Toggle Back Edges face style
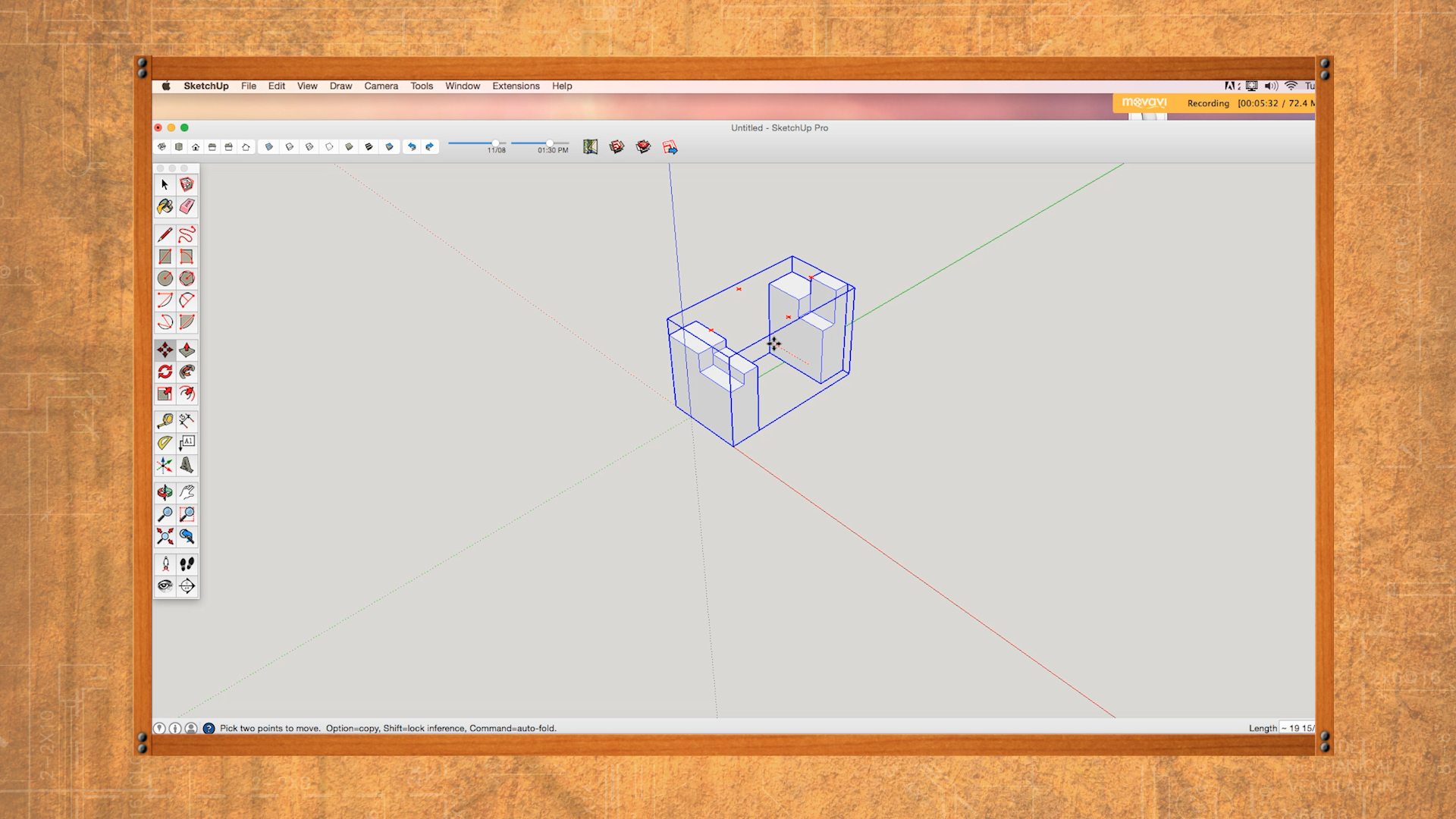The height and width of the screenshot is (819, 1456). point(289,147)
